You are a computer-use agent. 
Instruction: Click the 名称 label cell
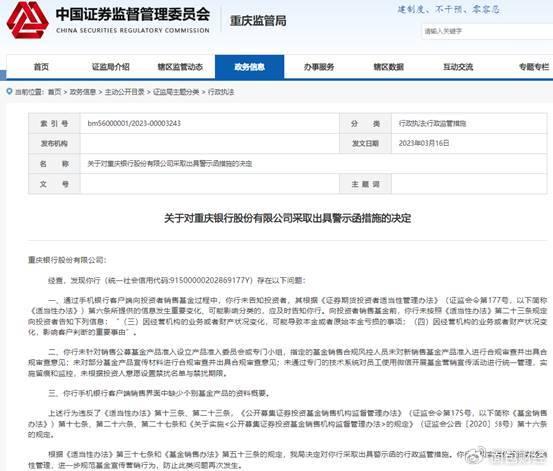[54, 164]
